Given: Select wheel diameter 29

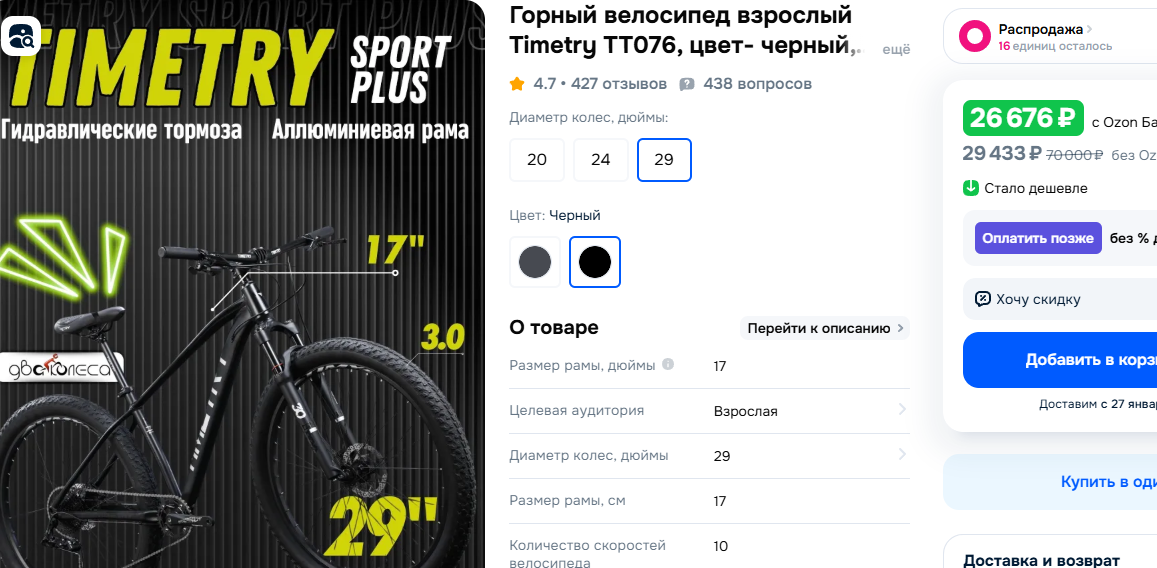Looking at the screenshot, I should (664, 159).
